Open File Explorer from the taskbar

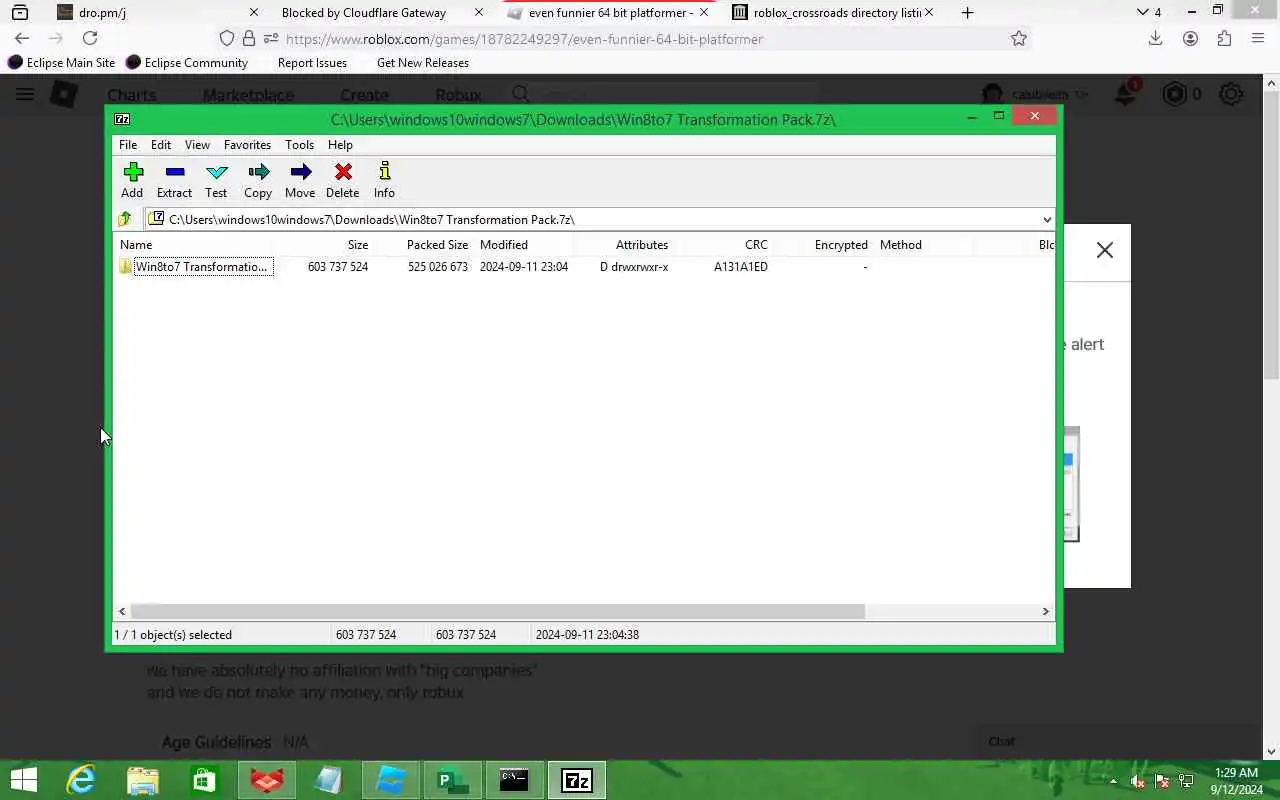pyautogui.click(x=143, y=780)
